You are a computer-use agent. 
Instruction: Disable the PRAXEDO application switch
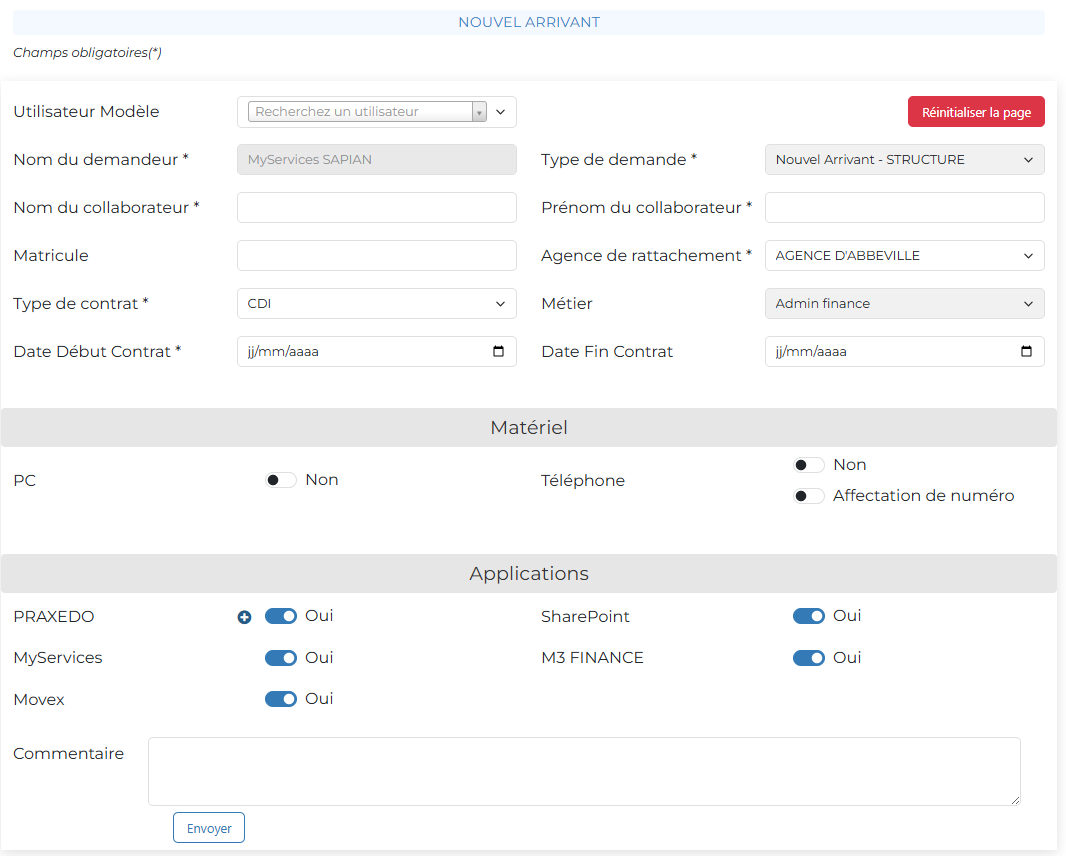tap(281, 616)
